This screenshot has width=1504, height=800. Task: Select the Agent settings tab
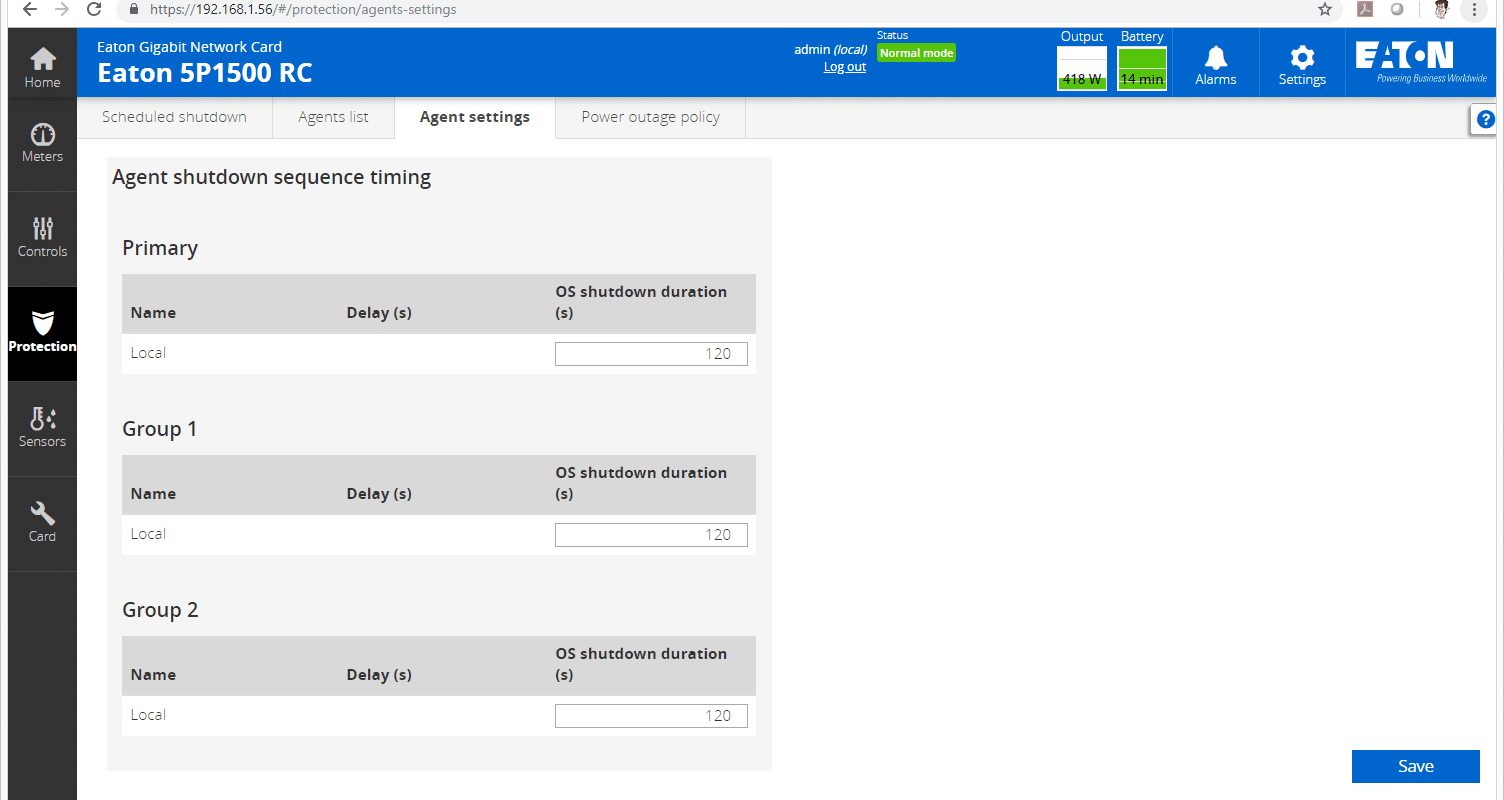475,117
